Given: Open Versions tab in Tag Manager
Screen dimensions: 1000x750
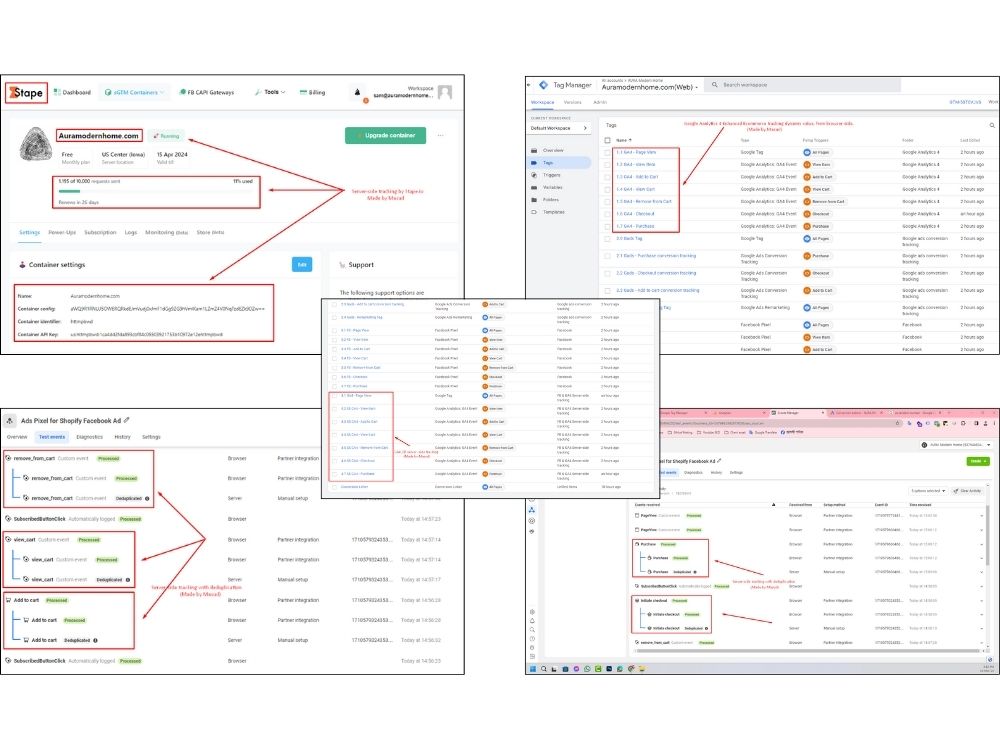Looking at the screenshot, I should pyautogui.click(x=572, y=102).
